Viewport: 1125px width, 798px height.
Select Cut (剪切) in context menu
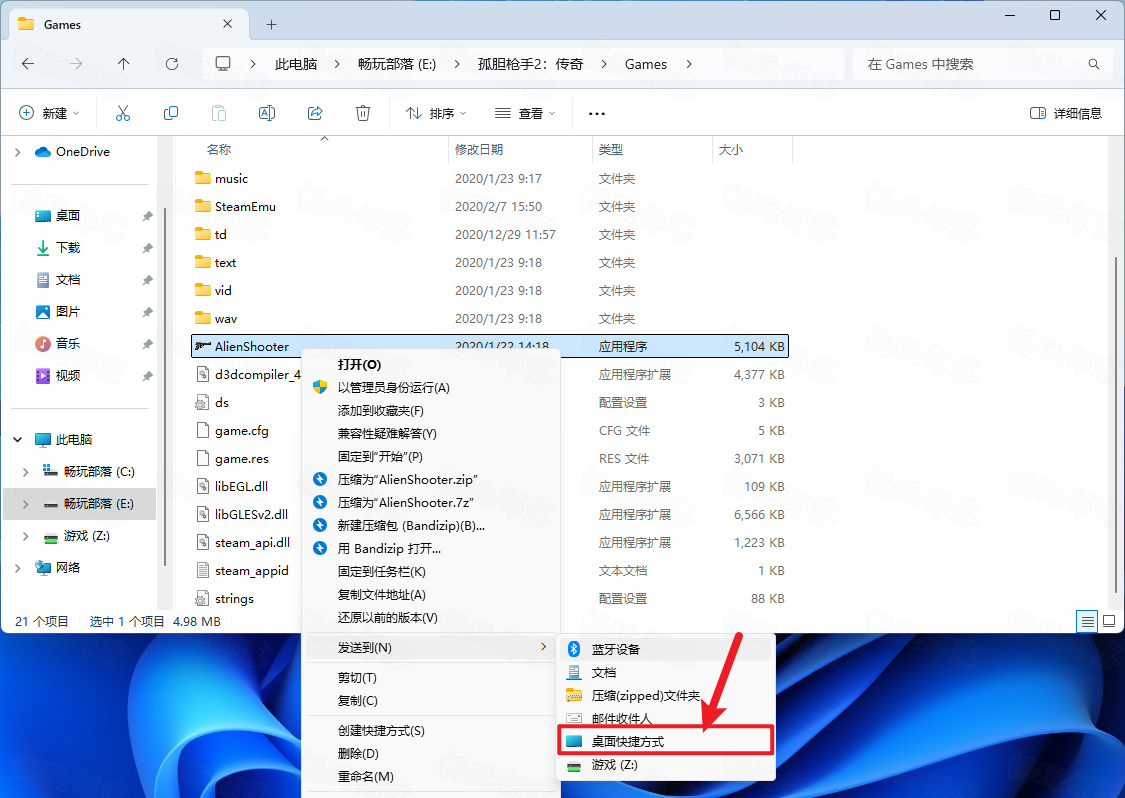tap(430, 677)
